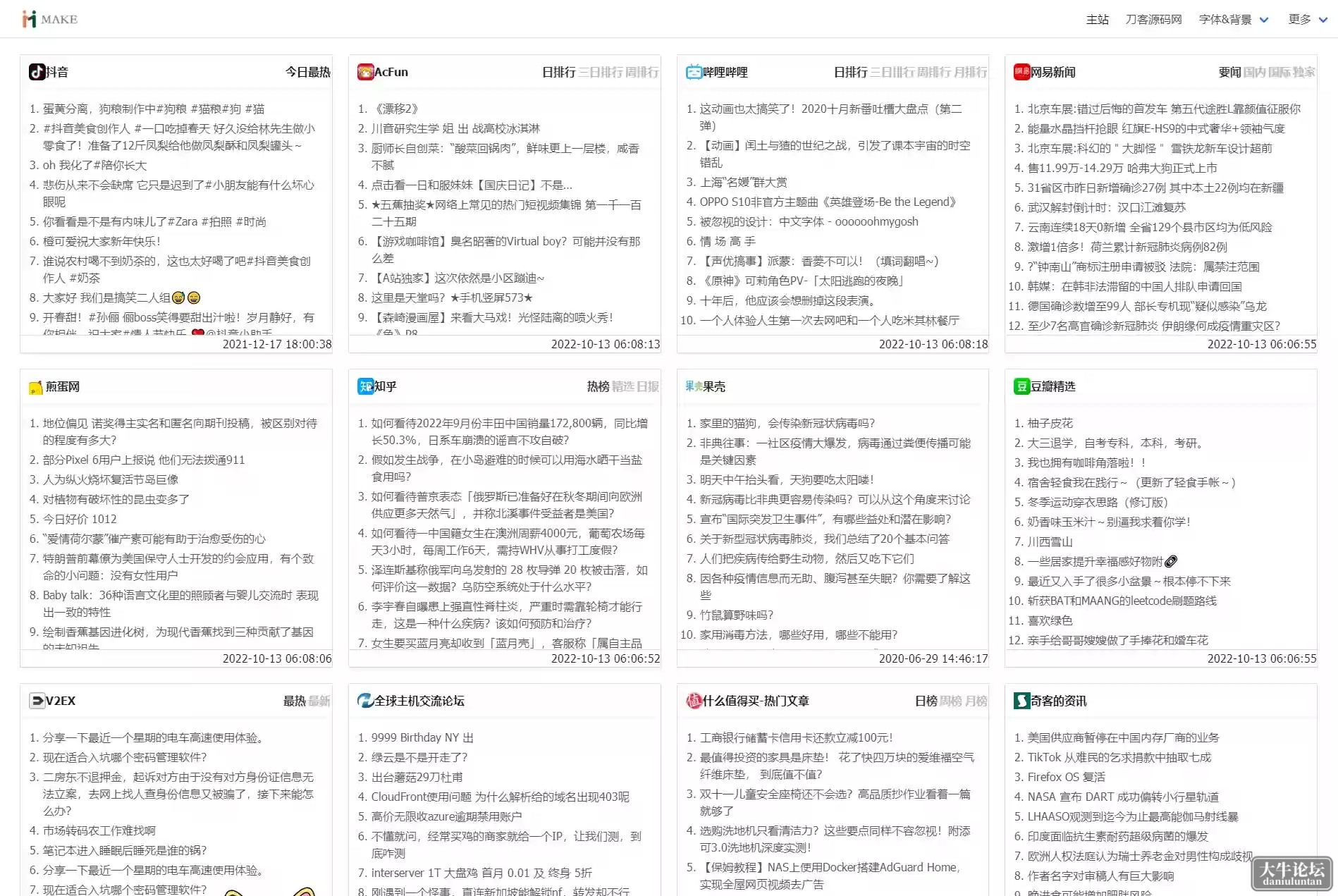Click the 什么值得买 red icon
This screenshot has height=896, width=1338.
click(x=694, y=701)
